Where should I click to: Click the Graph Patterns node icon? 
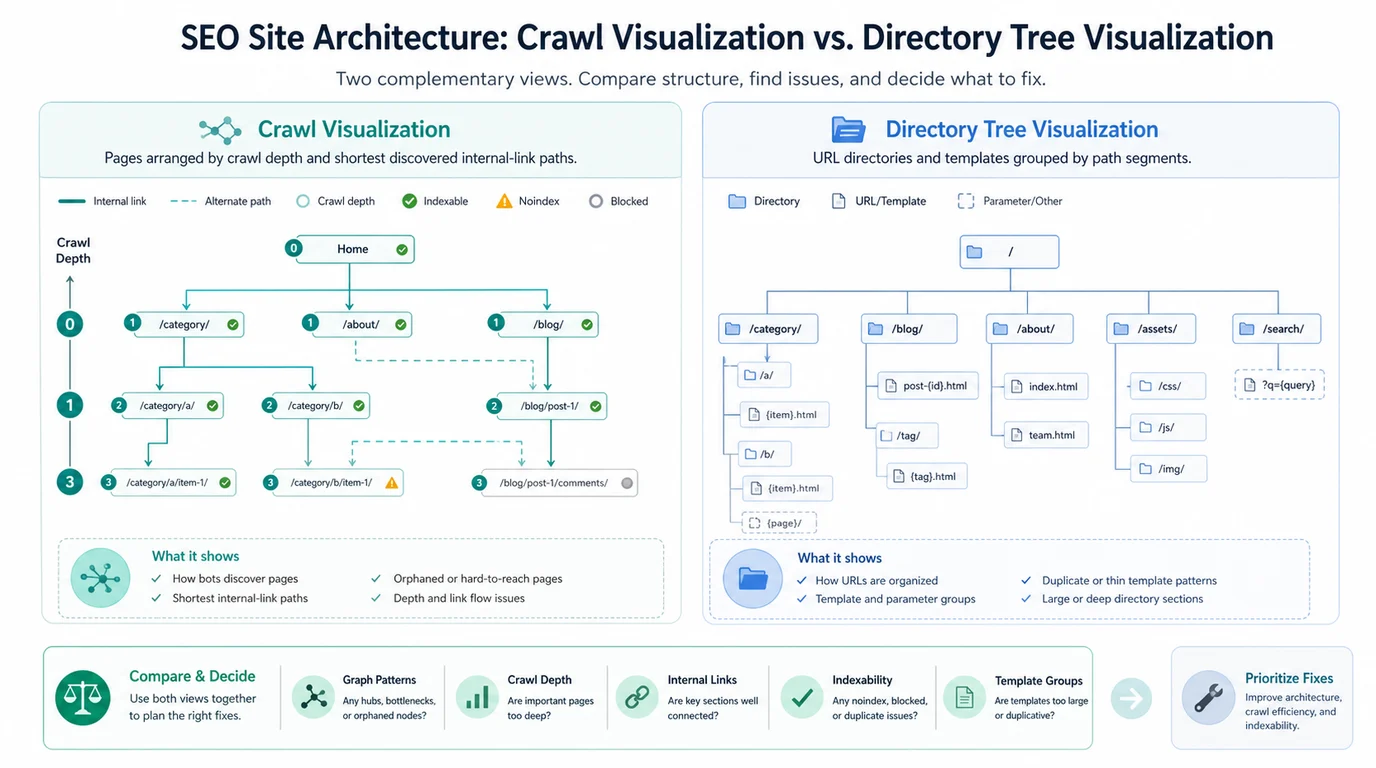(313, 697)
